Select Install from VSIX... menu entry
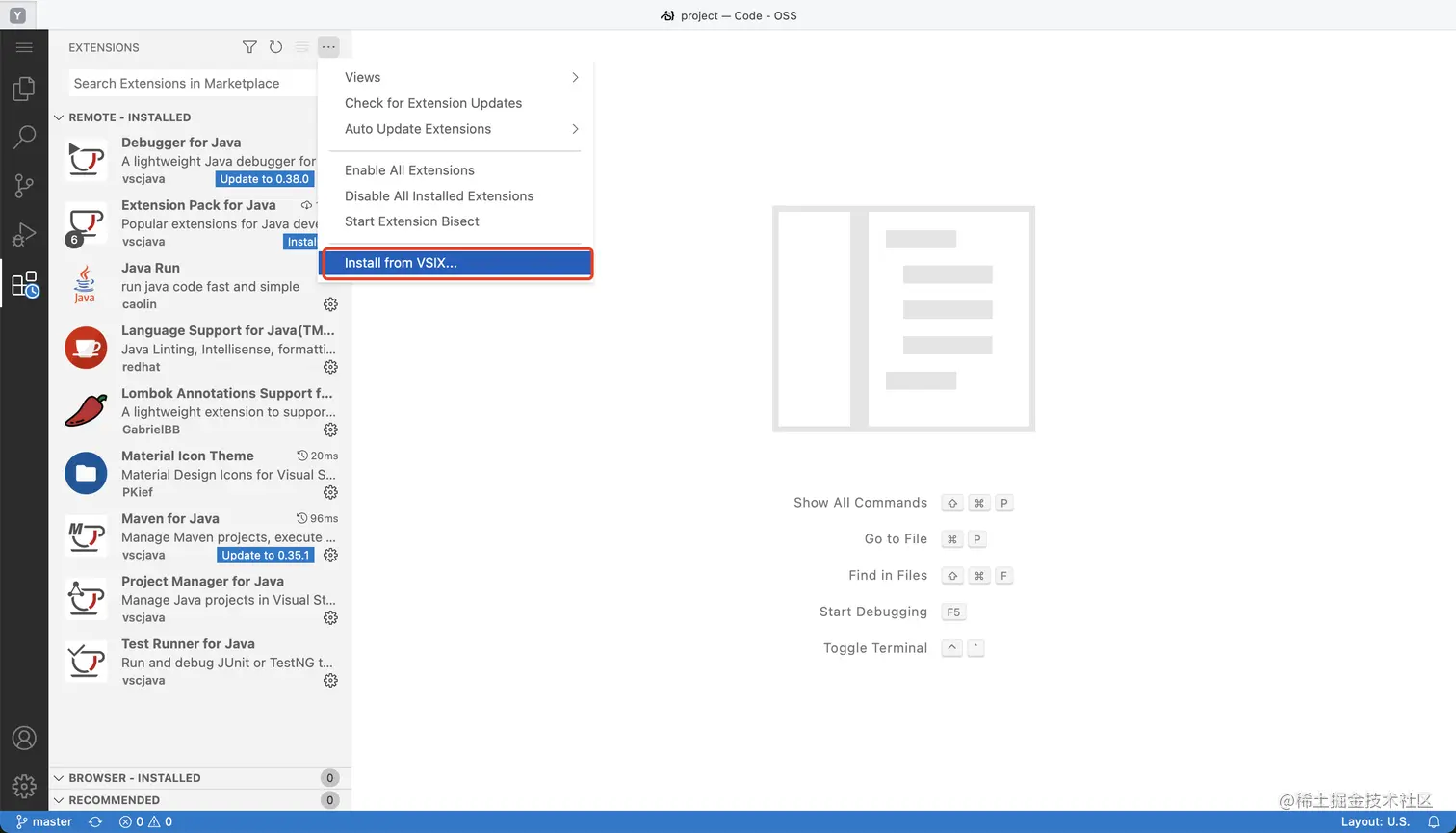 click(x=455, y=263)
